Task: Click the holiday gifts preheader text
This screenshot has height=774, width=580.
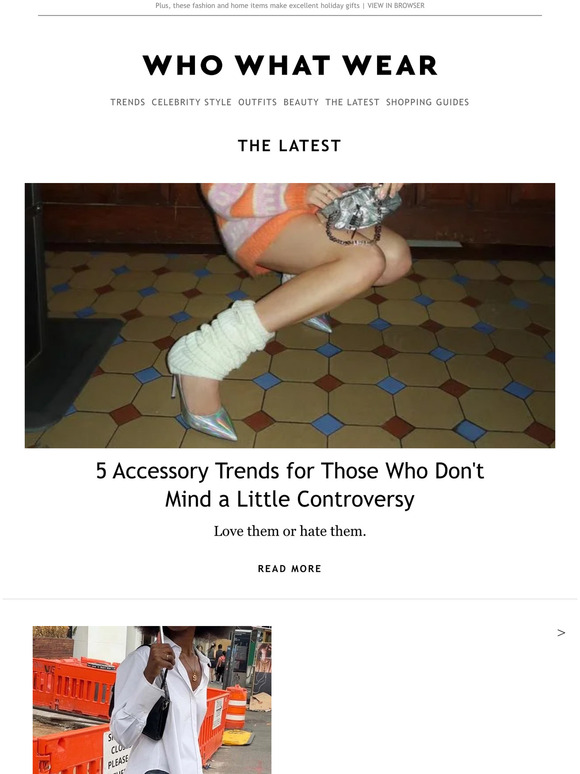Action: pyautogui.click(x=257, y=5)
